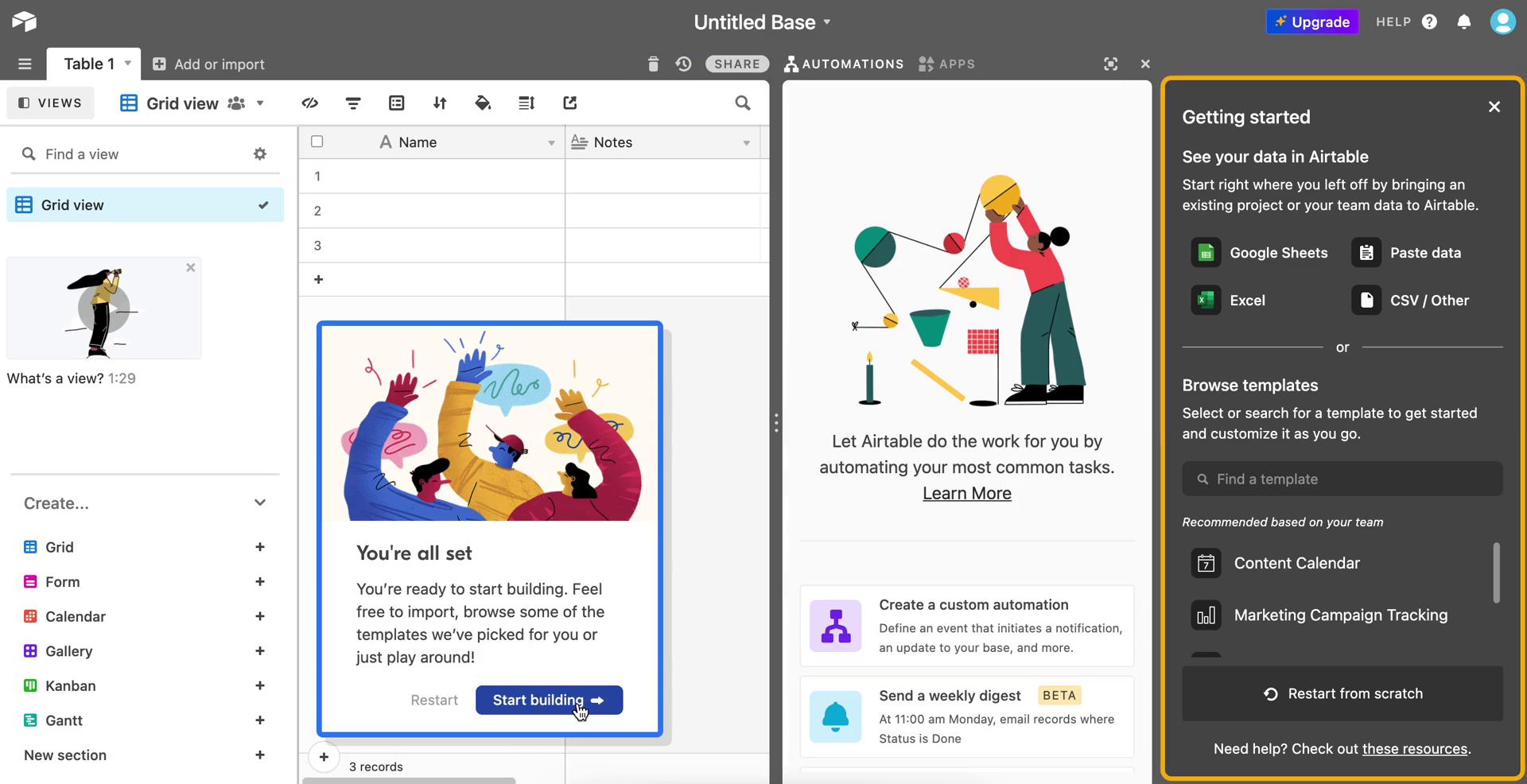
Task: Collapse the Create... section
Action: click(x=260, y=503)
